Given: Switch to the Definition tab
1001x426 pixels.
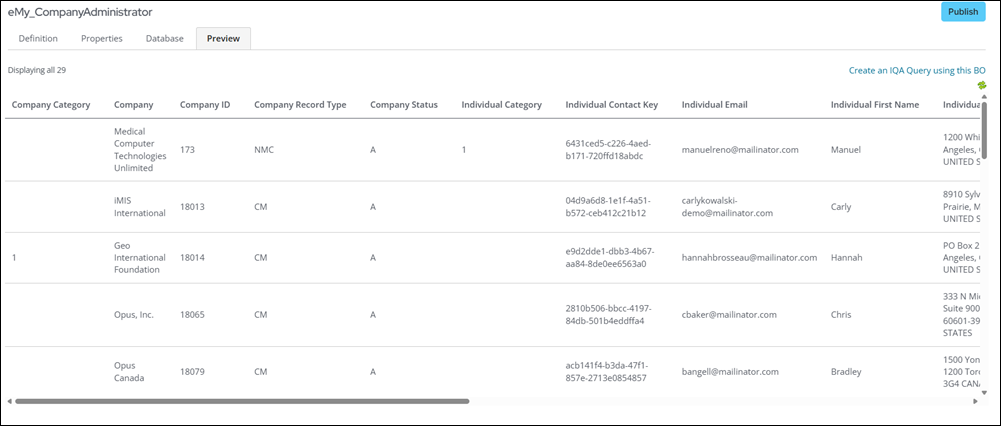Looking at the screenshot, I should 40,39.
